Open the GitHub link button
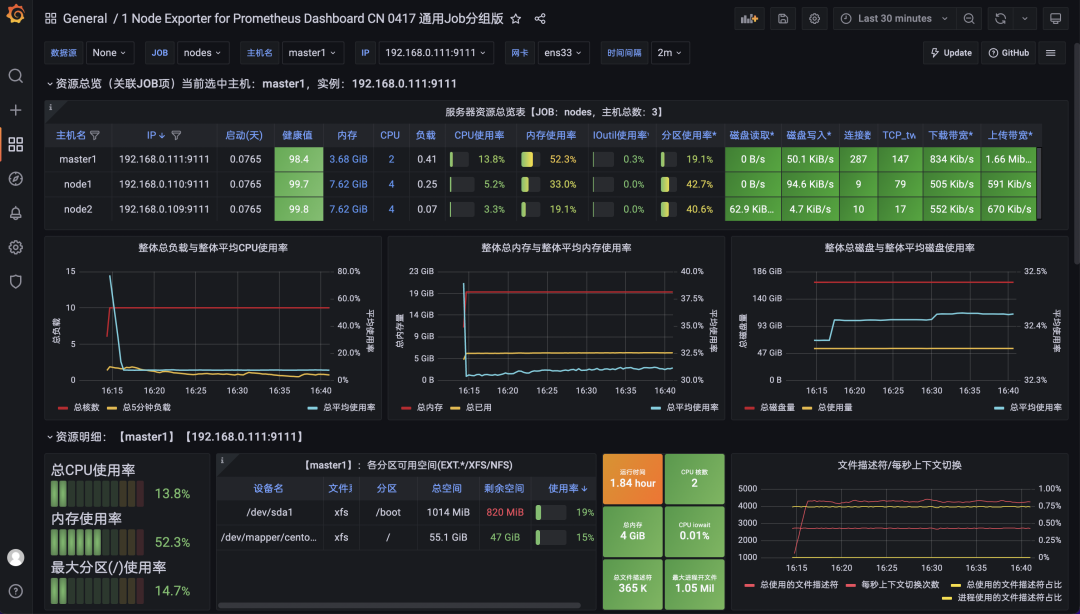The height and width of the screenshot is (614, 1080). [x=1009, y=52]
